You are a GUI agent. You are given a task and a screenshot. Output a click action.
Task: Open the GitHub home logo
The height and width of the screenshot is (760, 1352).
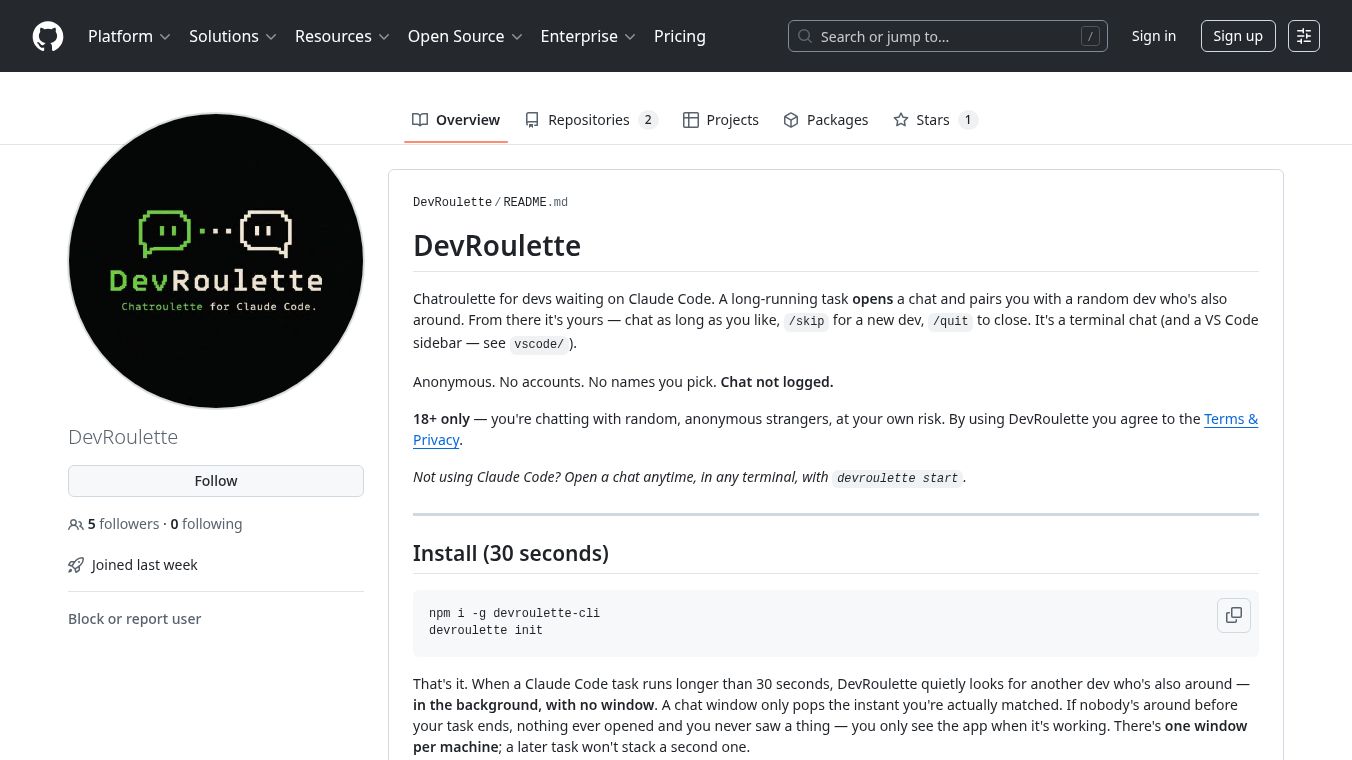coord(48,36)
